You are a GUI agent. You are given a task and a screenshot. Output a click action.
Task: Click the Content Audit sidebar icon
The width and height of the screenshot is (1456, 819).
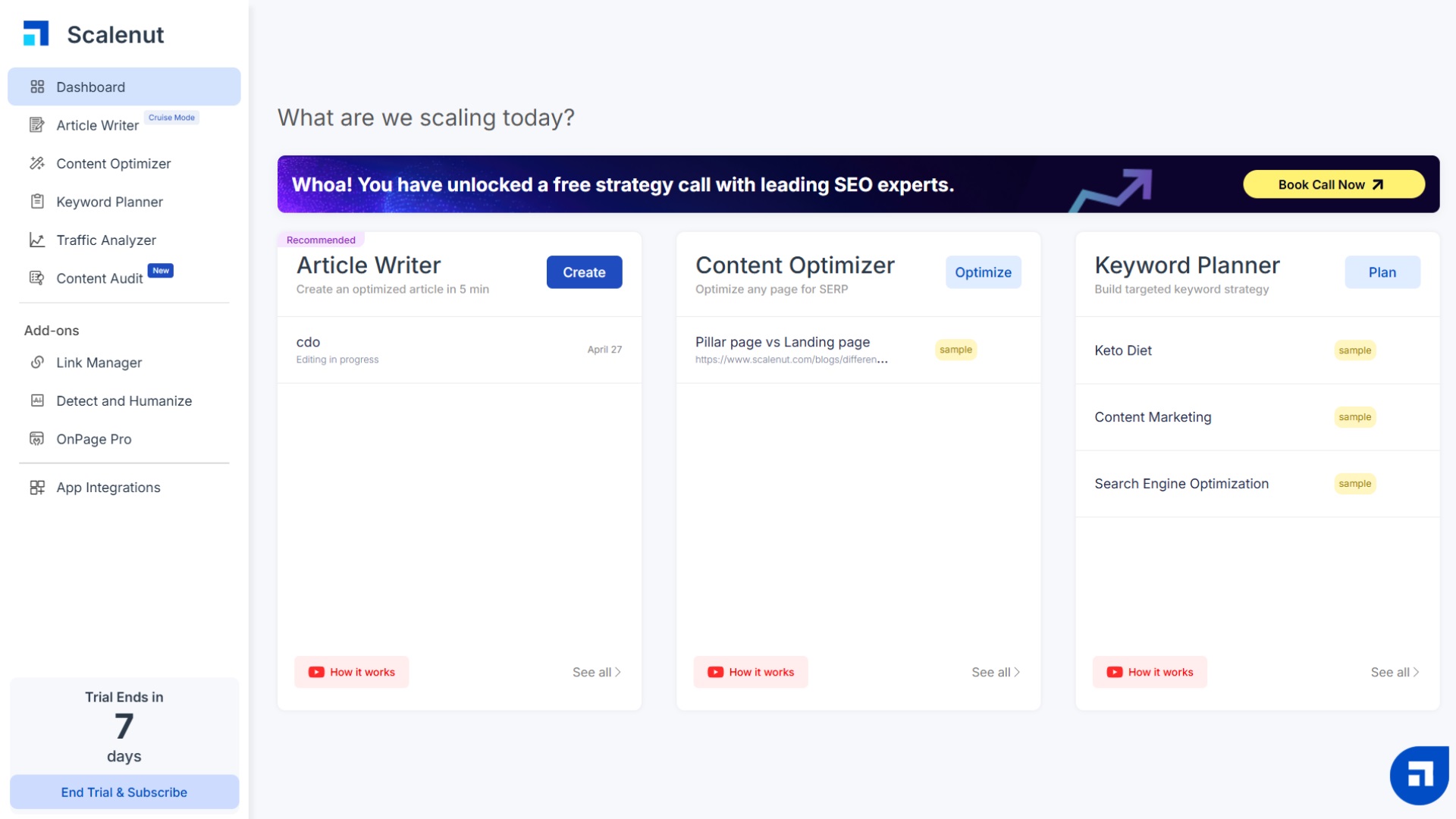point(36,278)
